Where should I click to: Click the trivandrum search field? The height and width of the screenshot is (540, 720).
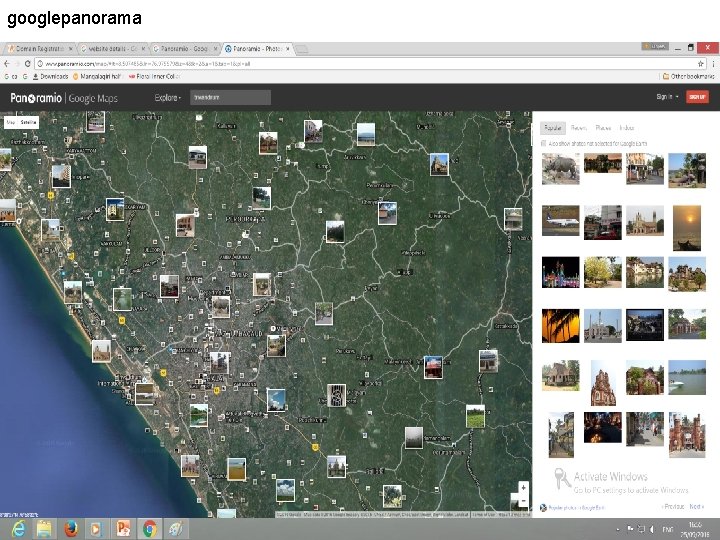coord(230,97)
